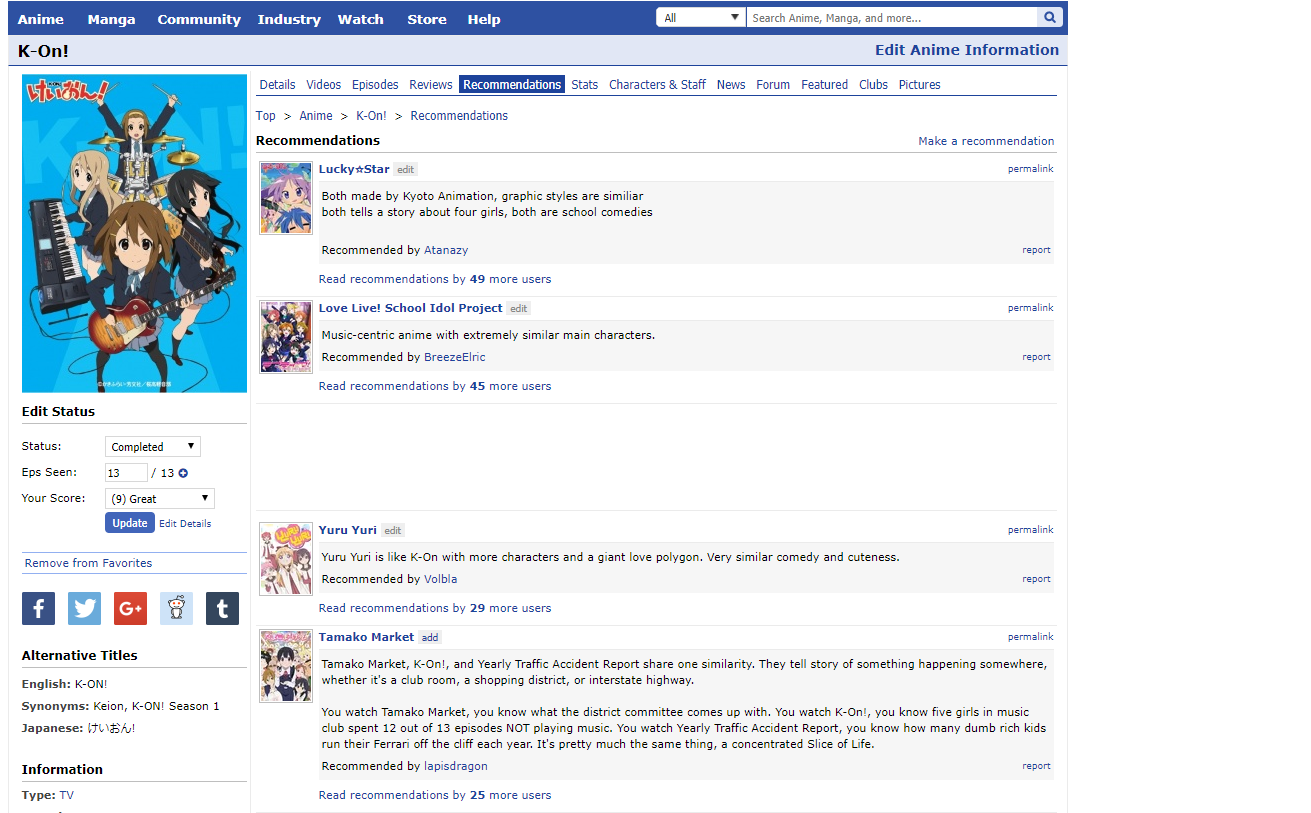1311x813 pixels.
Task: Share on Google Plus icon
Action: [130, 608]
